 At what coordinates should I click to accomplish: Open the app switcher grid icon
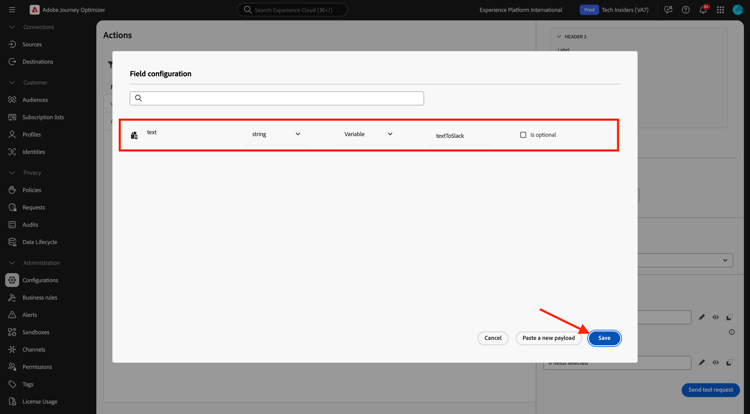720,10
